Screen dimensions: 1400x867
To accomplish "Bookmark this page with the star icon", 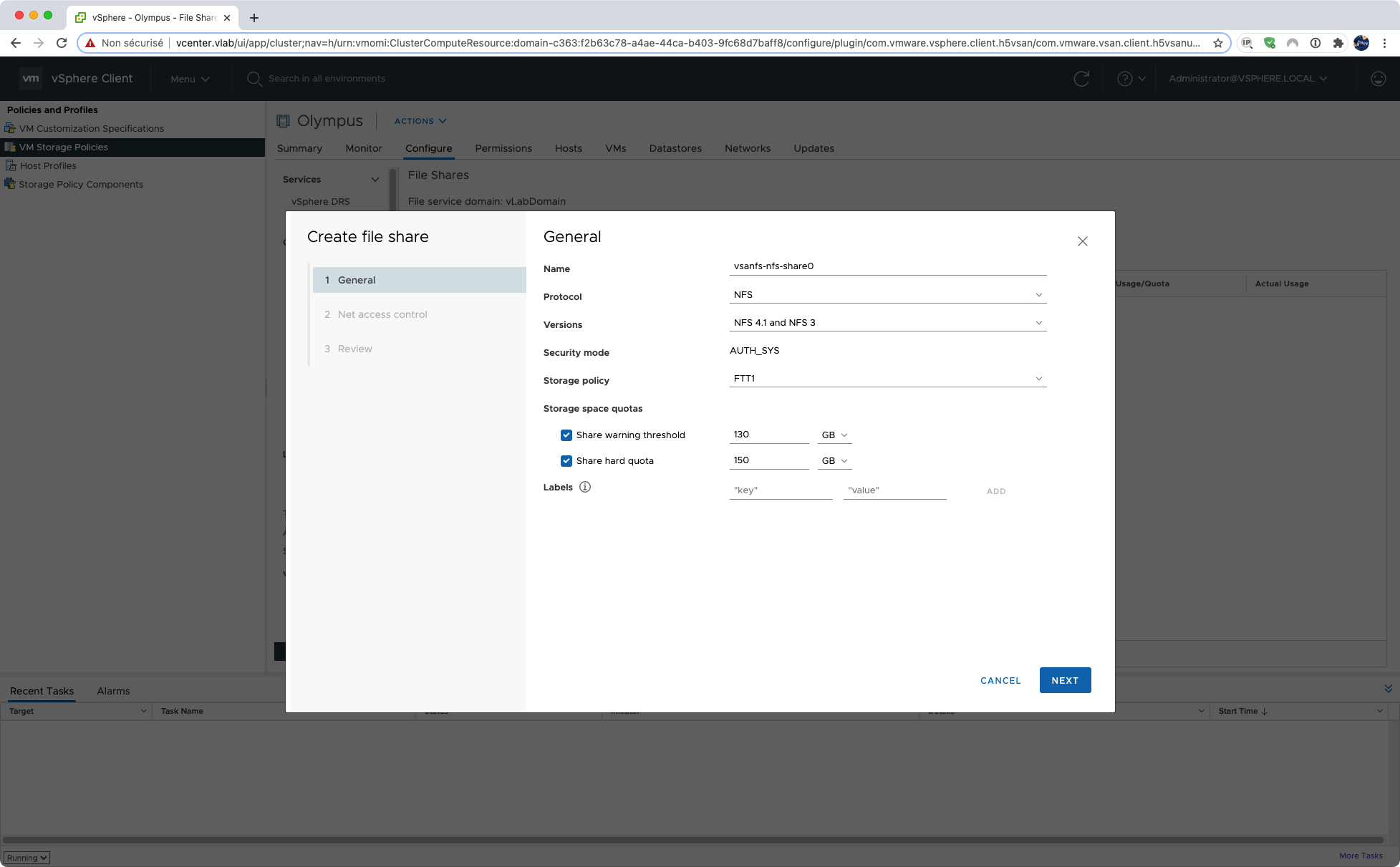I will [x=1218, y=43].
